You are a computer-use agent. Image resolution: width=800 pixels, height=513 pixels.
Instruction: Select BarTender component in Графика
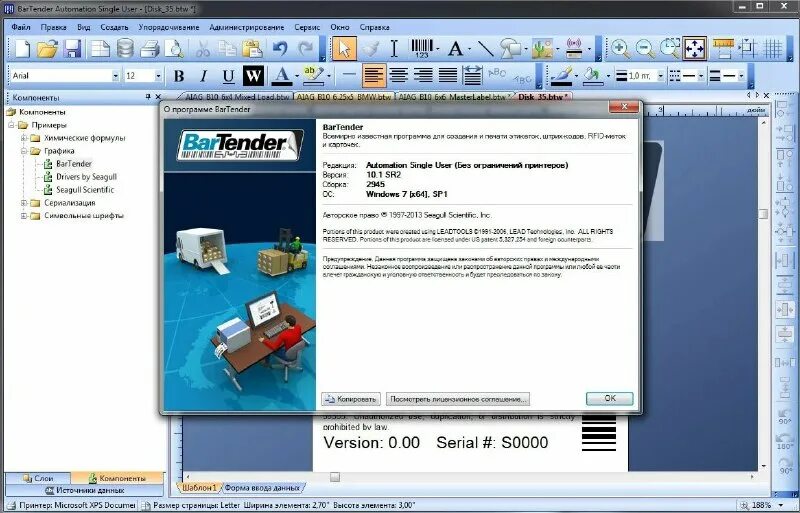pyautogui.click(x=74, y=164)
